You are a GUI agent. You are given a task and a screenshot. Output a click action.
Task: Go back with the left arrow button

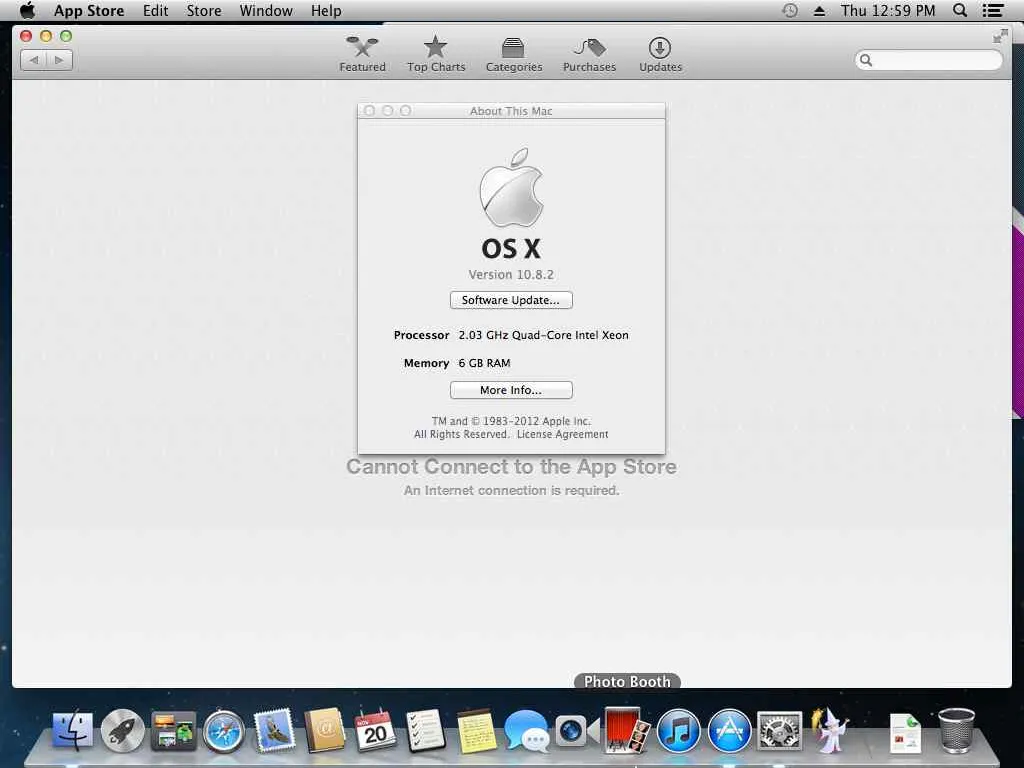click(x=33, y=60)
